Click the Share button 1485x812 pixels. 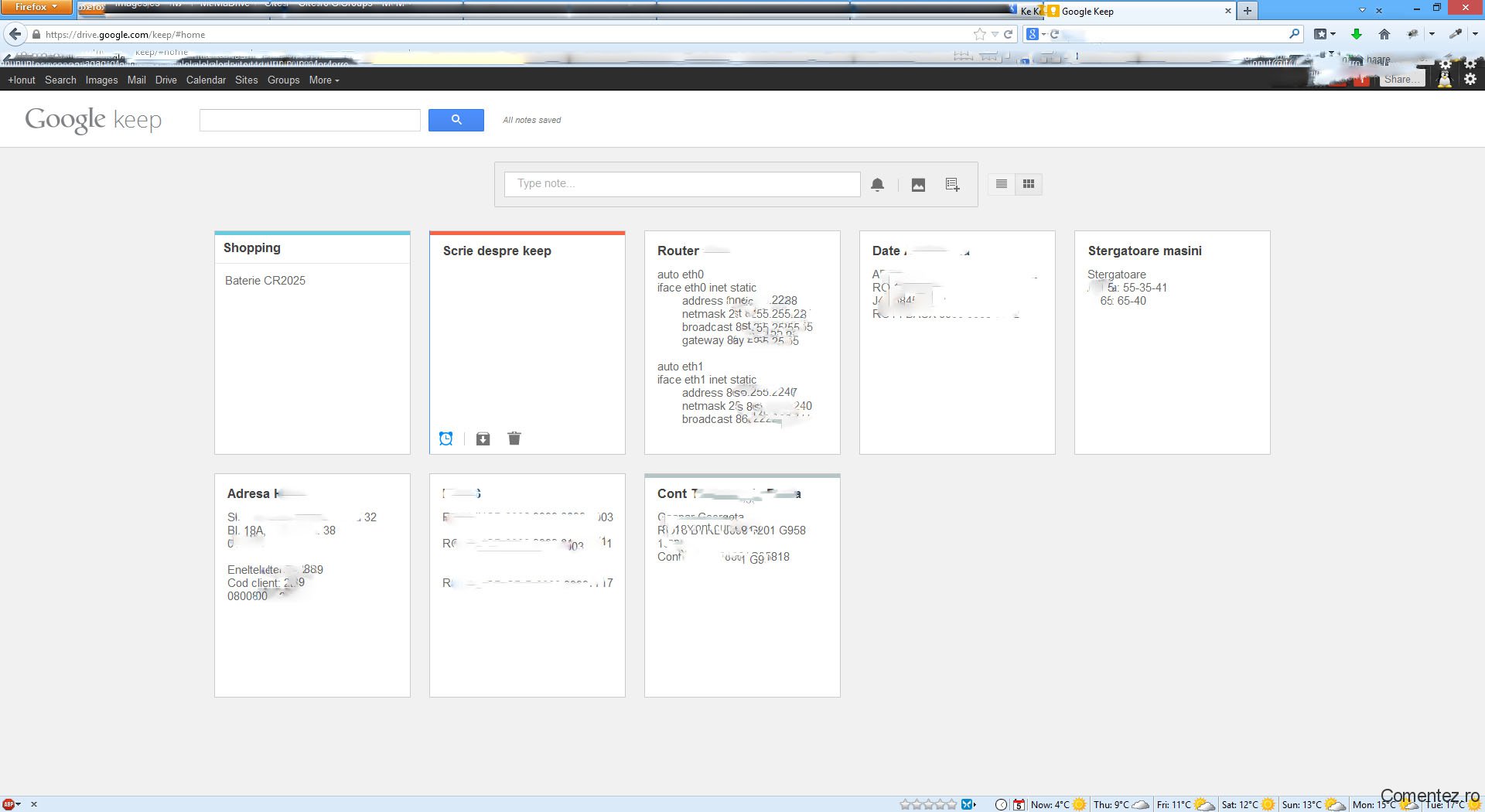1401,79
